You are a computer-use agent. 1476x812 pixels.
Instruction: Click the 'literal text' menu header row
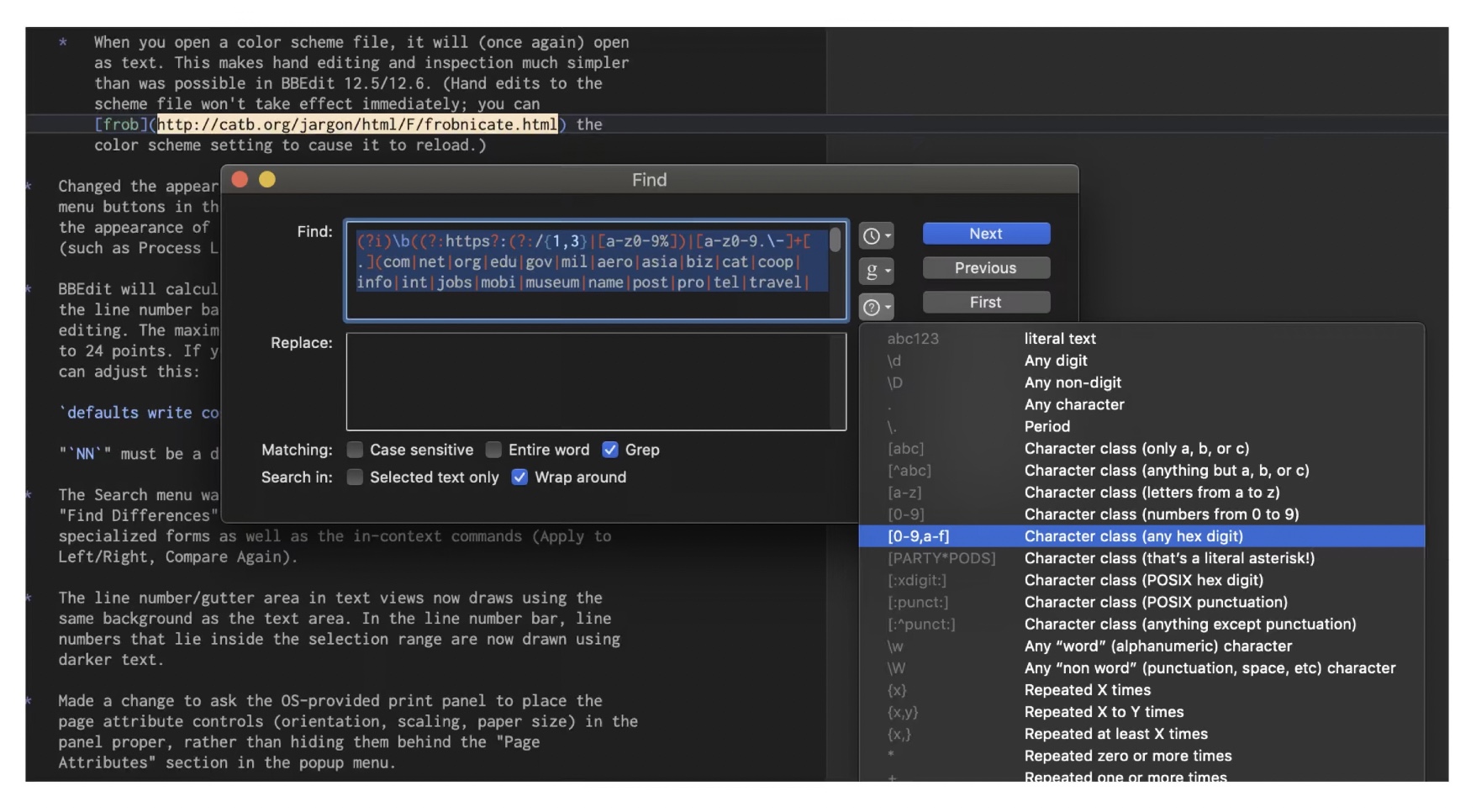(x=1141, y=339)
